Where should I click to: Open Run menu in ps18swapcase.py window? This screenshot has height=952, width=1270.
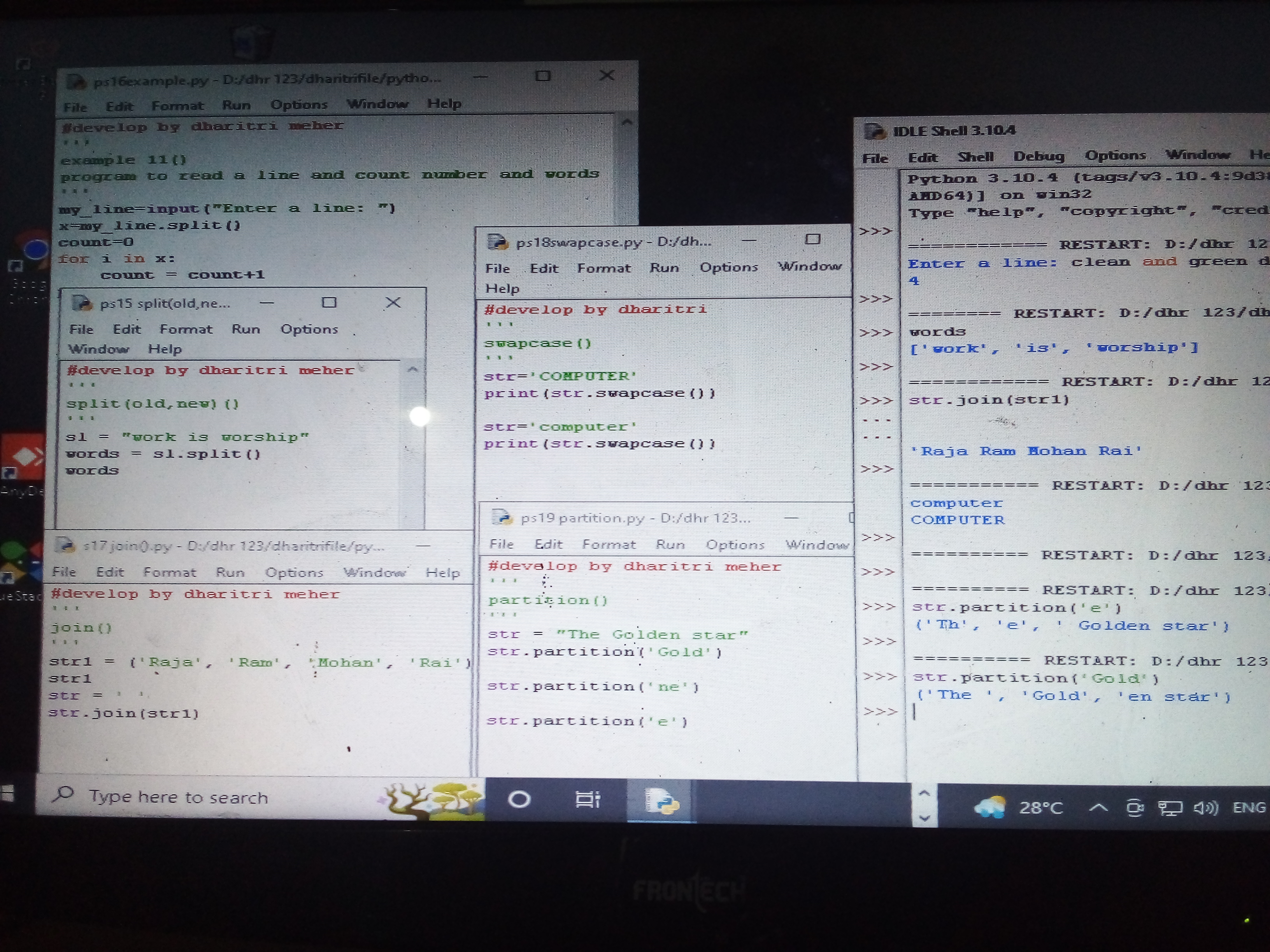tap(664, 268)
